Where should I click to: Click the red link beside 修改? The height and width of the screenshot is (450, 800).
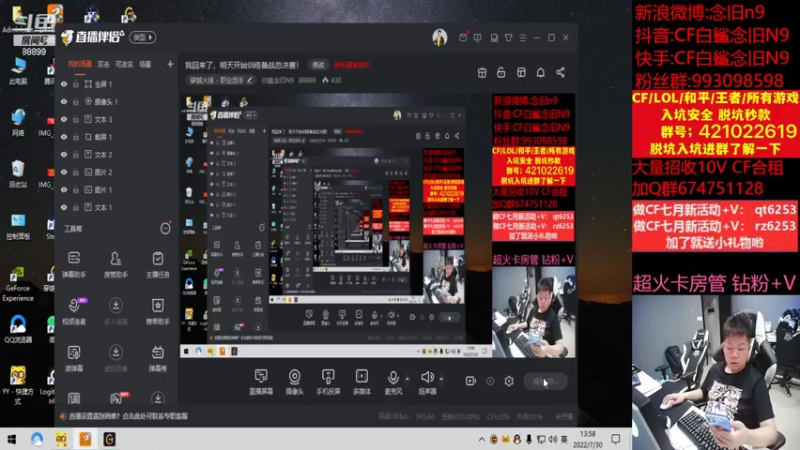click(x=352, y=65)
